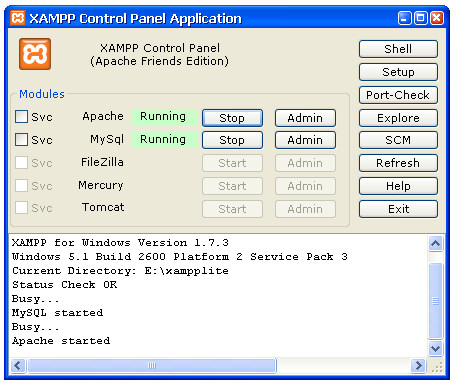Start the Tomcat module
The image size is (456, 388).
coord(232,209)
